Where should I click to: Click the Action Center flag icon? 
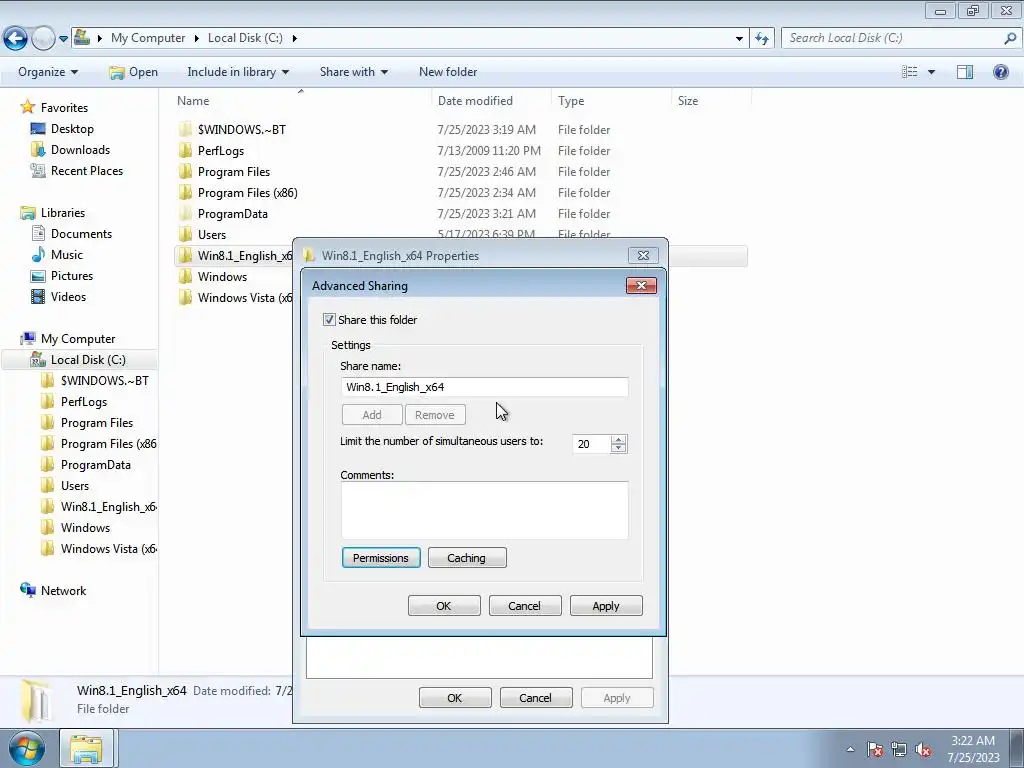[x=875, y=749]
